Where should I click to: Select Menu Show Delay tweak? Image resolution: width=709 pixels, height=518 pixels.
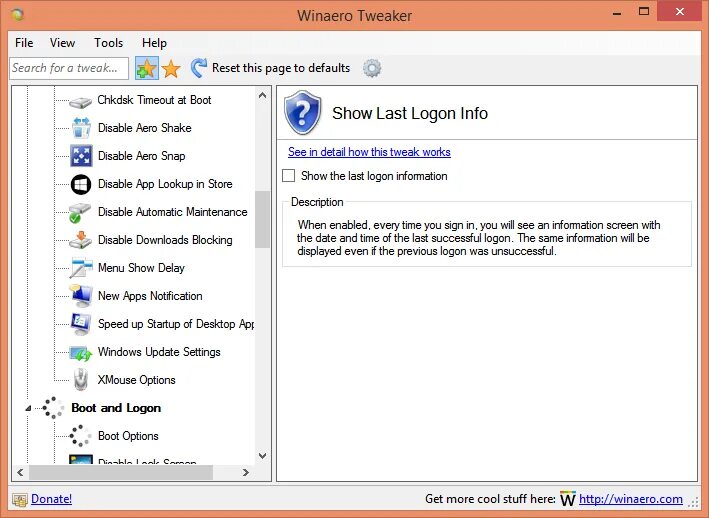click(x=141, y=268)
